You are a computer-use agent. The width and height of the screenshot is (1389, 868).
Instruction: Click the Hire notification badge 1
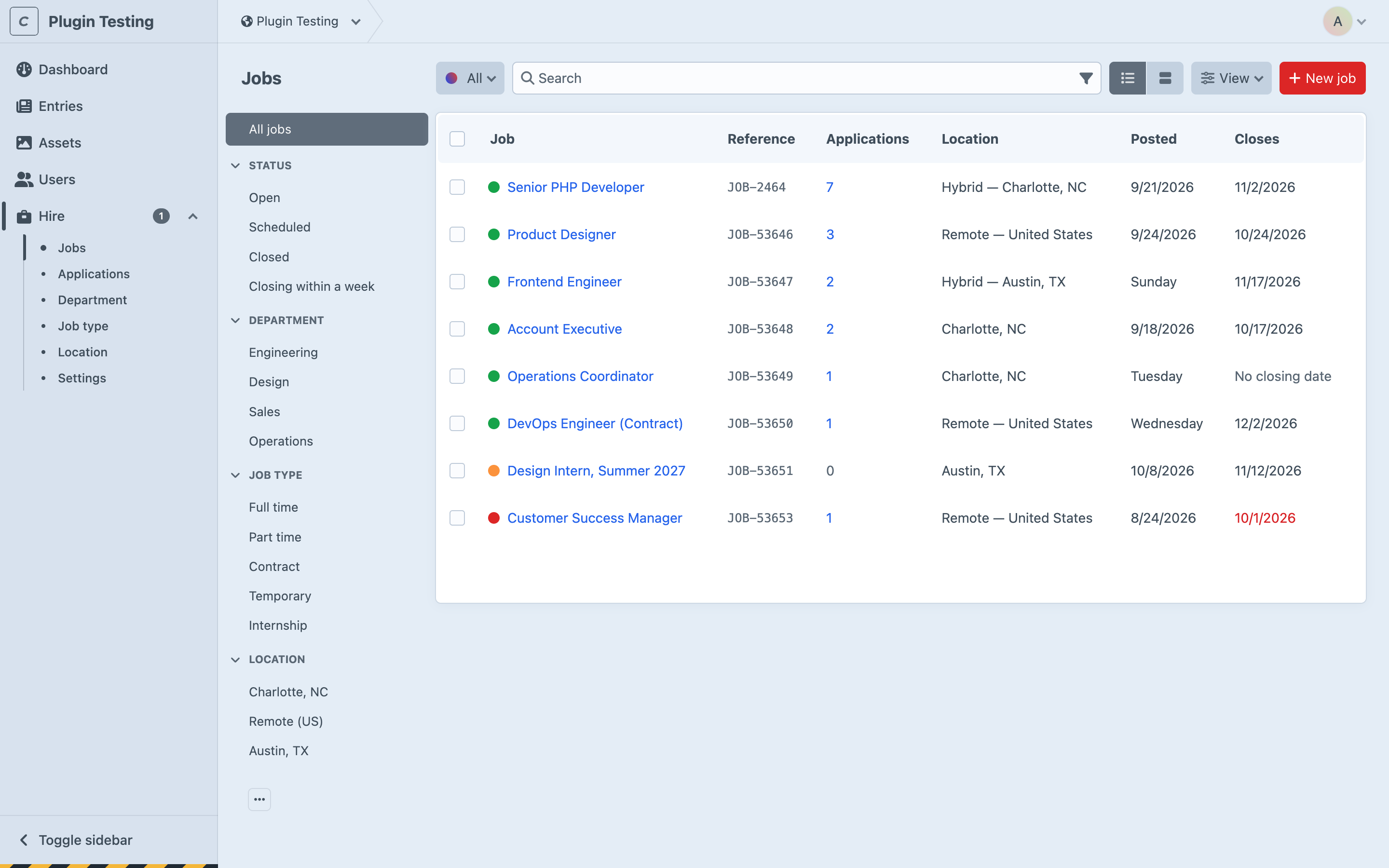click(x=161, y=217)
